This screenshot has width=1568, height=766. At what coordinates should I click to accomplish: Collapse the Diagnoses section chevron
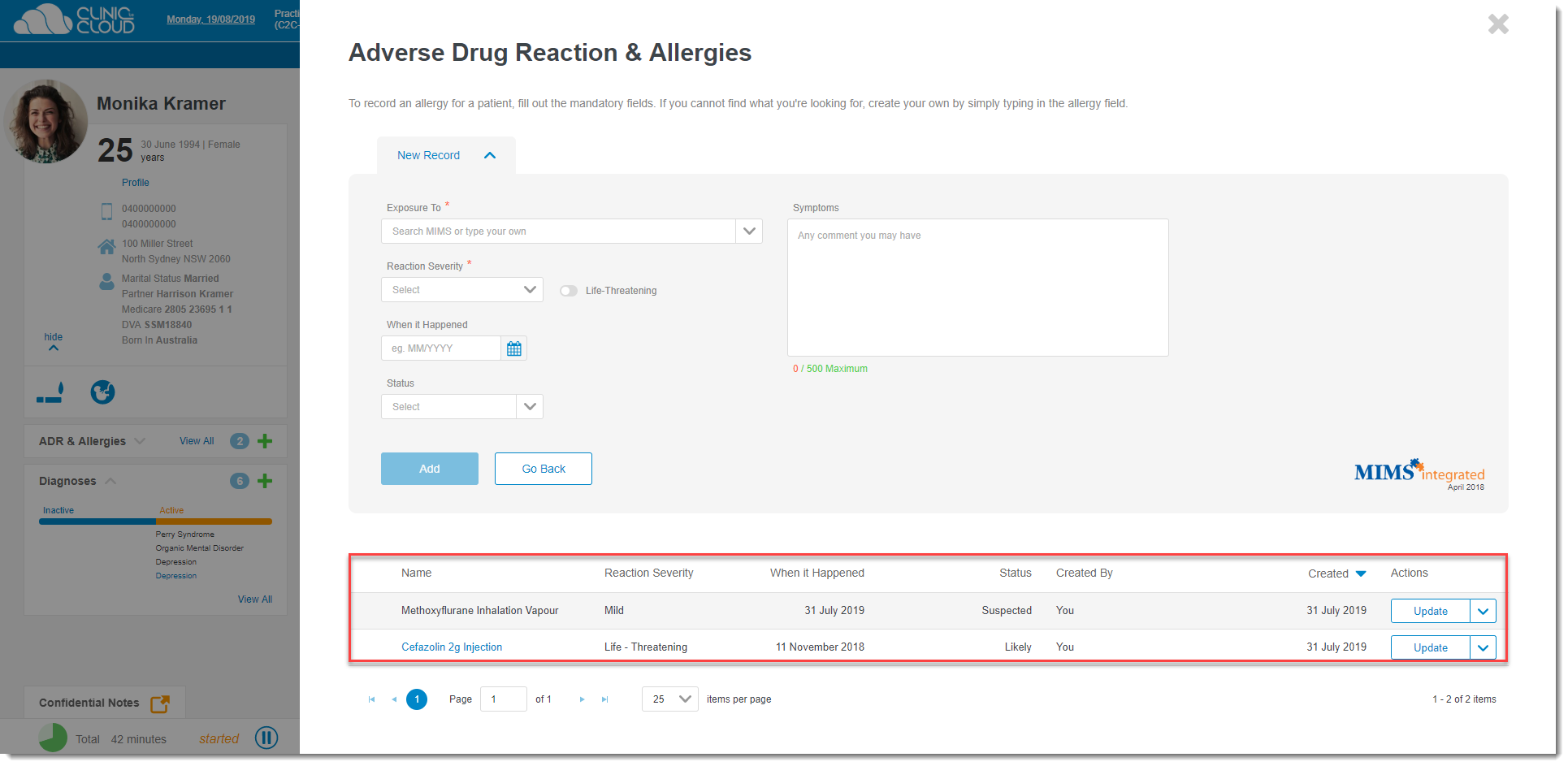tap(110, 481)
